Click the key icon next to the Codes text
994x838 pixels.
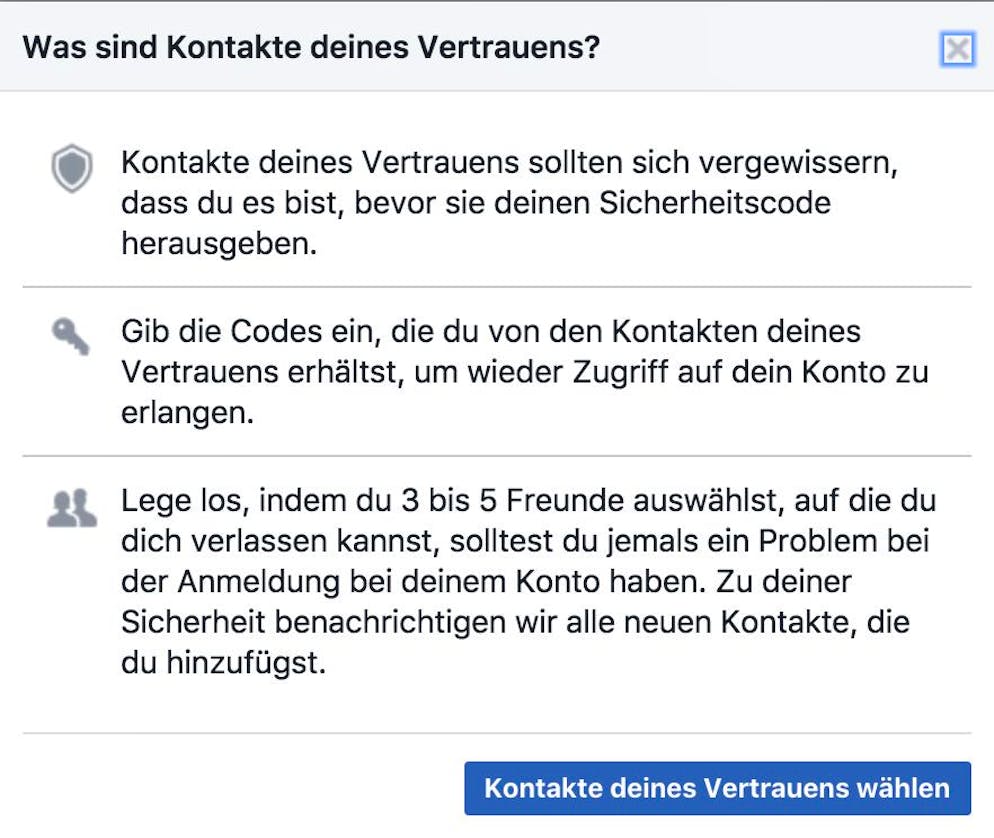coord(71,337)
